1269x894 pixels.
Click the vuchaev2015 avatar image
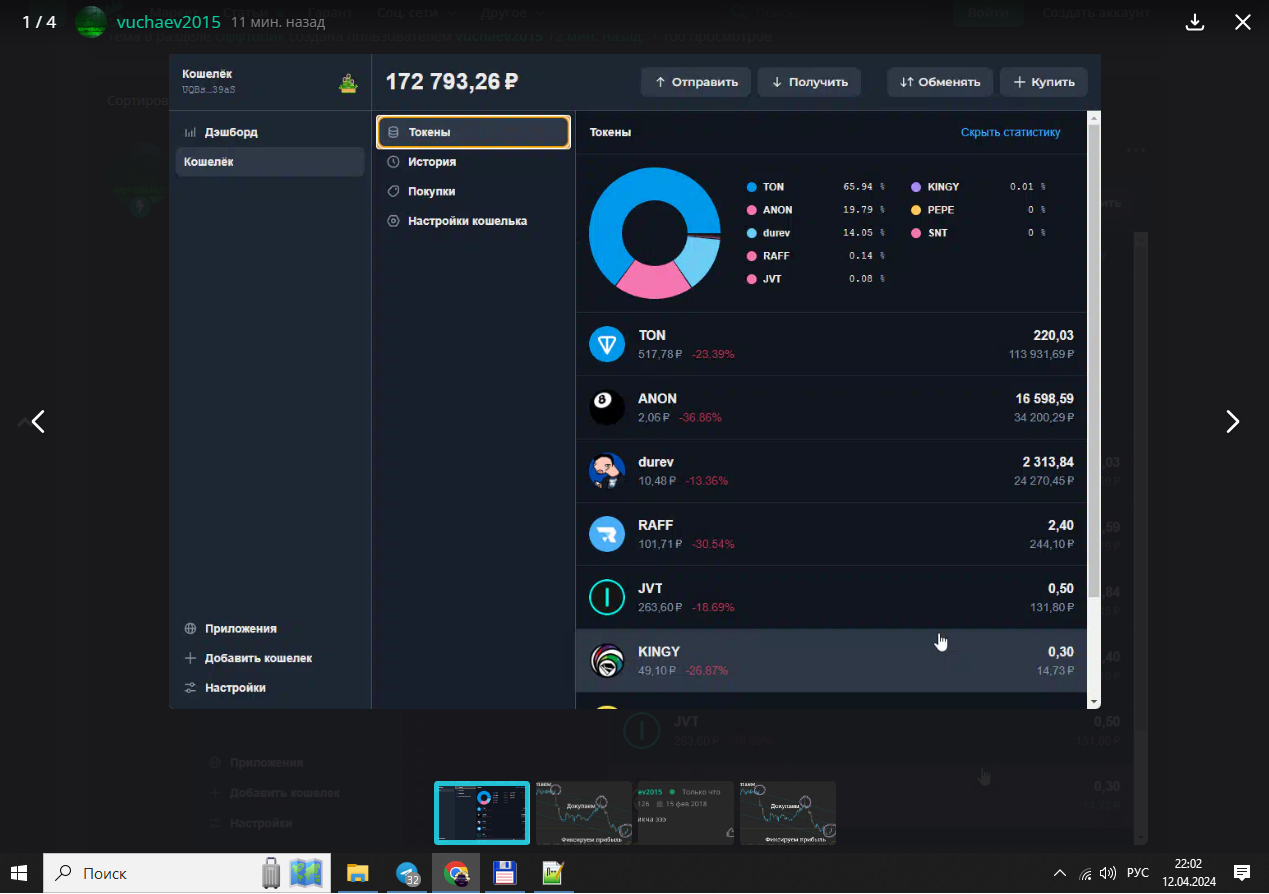[x=91, y=21]
